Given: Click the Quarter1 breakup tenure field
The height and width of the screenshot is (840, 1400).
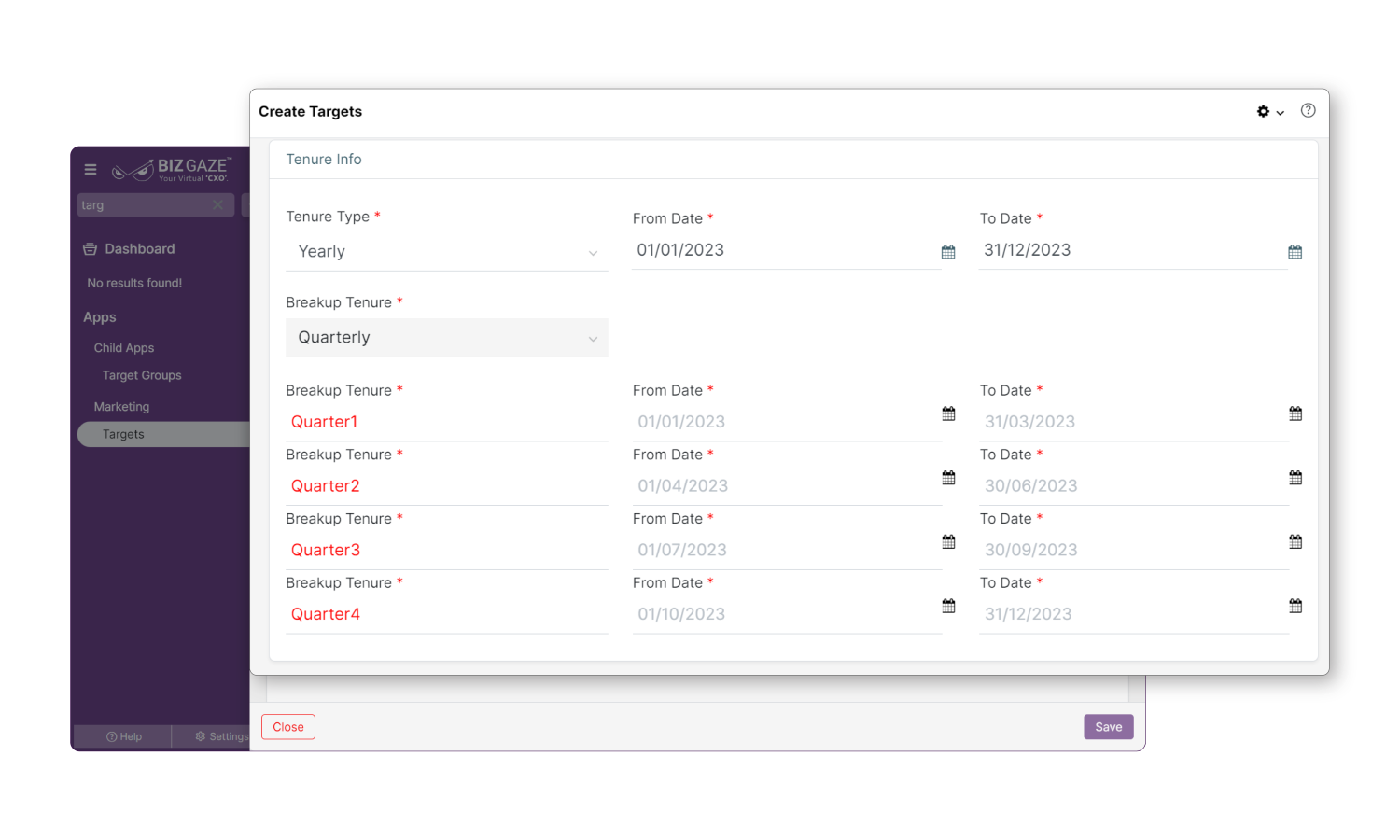Looking at the screenshot, I should pyautogui.click(x=447, y=422).
